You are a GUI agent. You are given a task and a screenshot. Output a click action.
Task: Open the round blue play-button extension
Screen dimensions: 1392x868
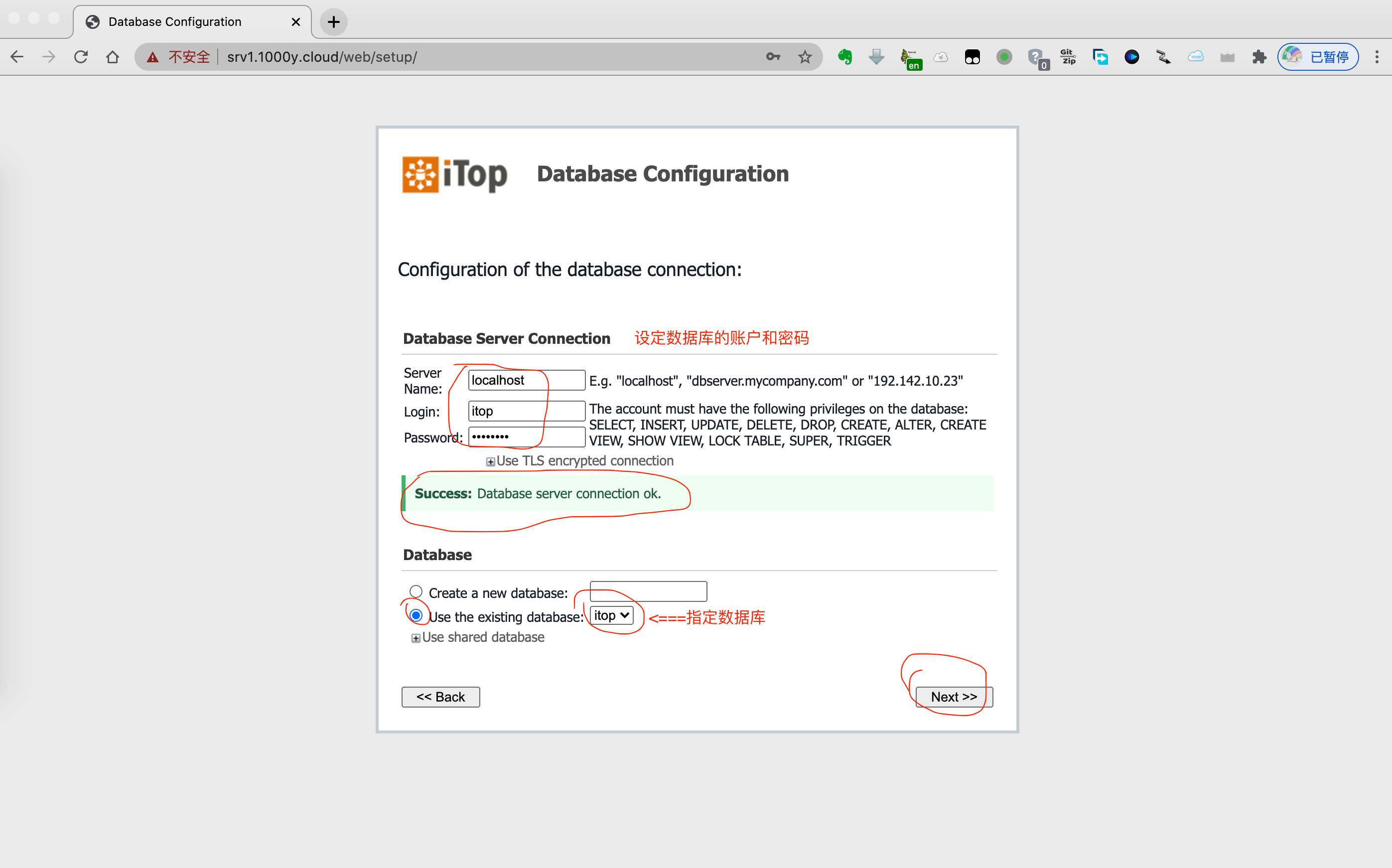pos(1132,57)
